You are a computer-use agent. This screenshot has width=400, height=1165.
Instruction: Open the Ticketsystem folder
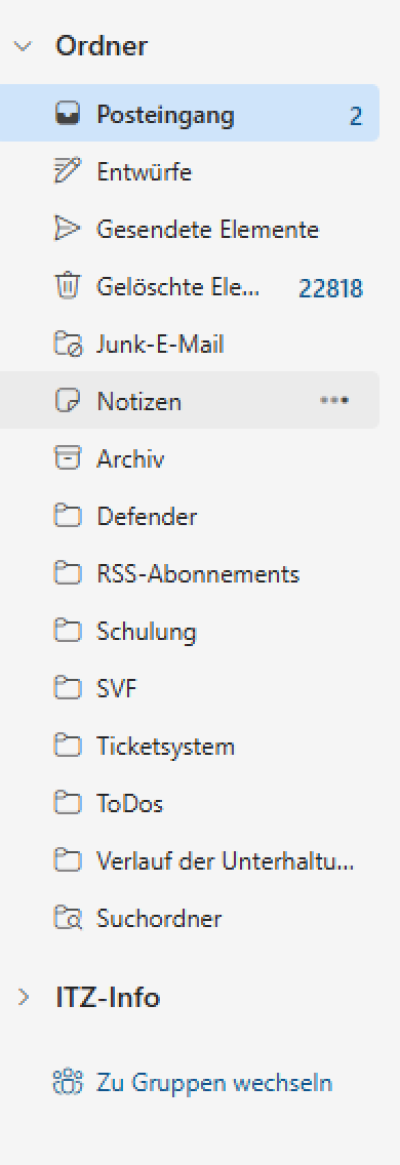(190, 746)
